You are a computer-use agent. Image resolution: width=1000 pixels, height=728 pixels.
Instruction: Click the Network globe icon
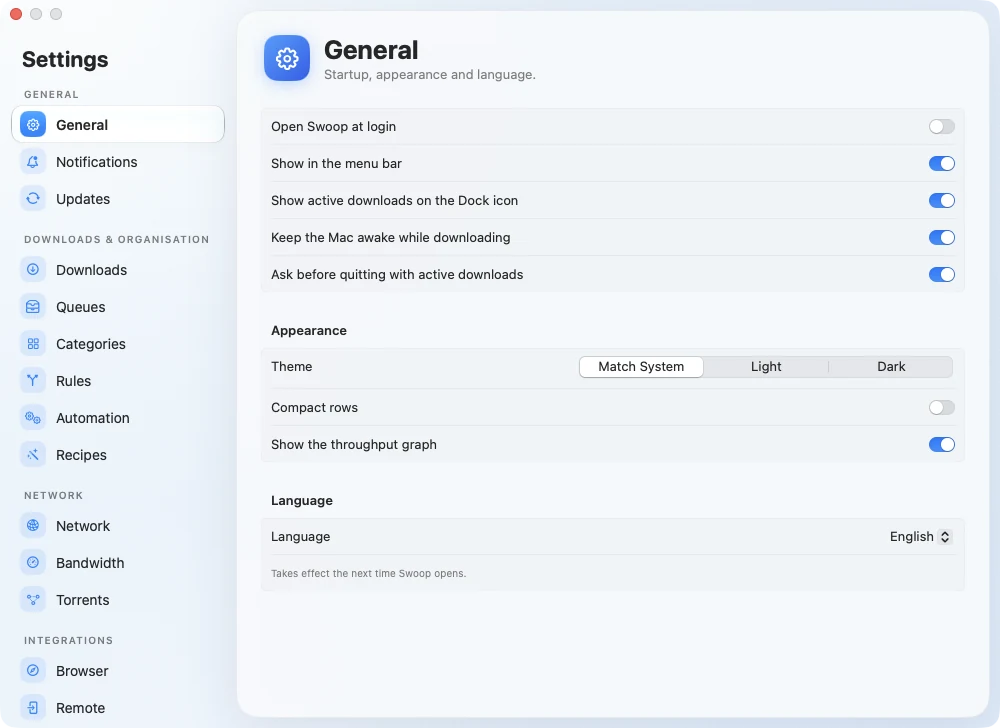click(x=33, y=526)
